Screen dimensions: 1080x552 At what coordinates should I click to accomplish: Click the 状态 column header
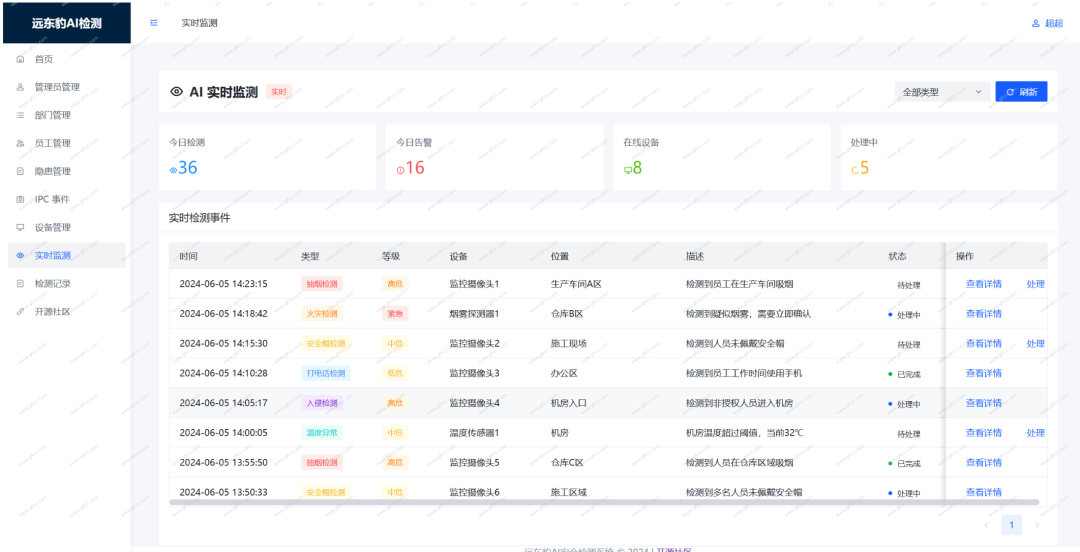point(897,256)
